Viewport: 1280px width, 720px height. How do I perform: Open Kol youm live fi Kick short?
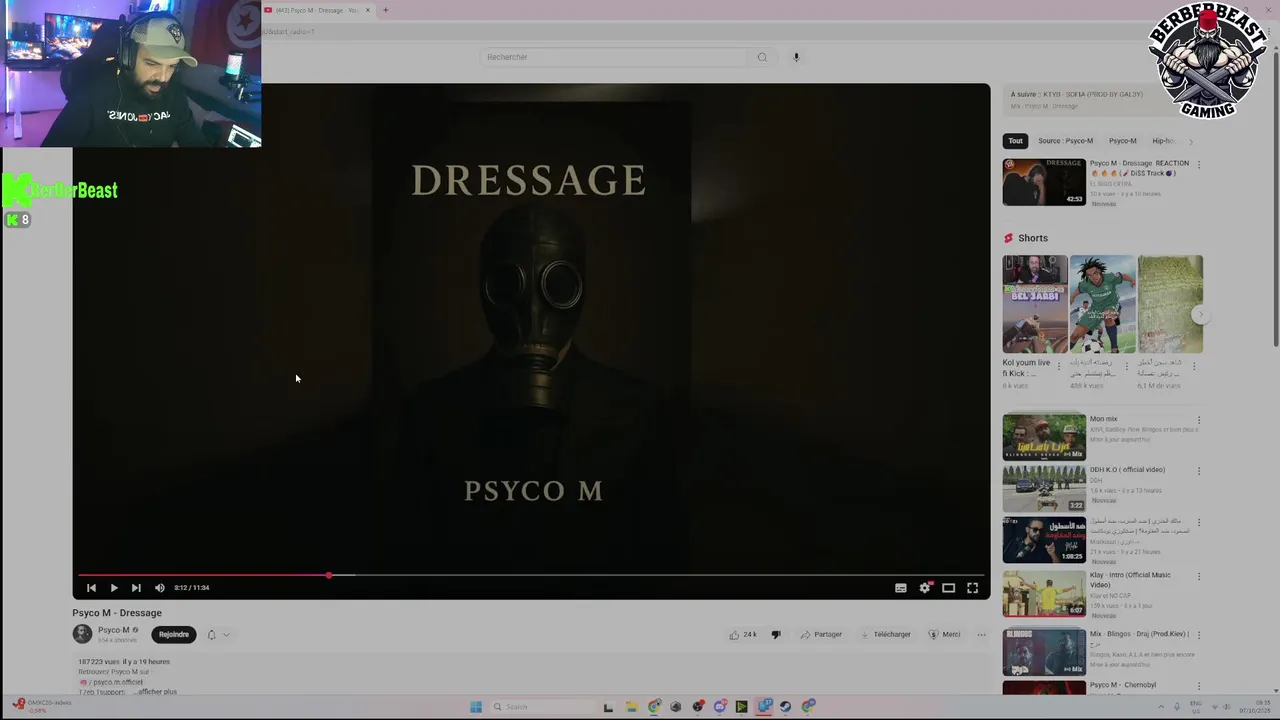click(x=1034, y=304)
